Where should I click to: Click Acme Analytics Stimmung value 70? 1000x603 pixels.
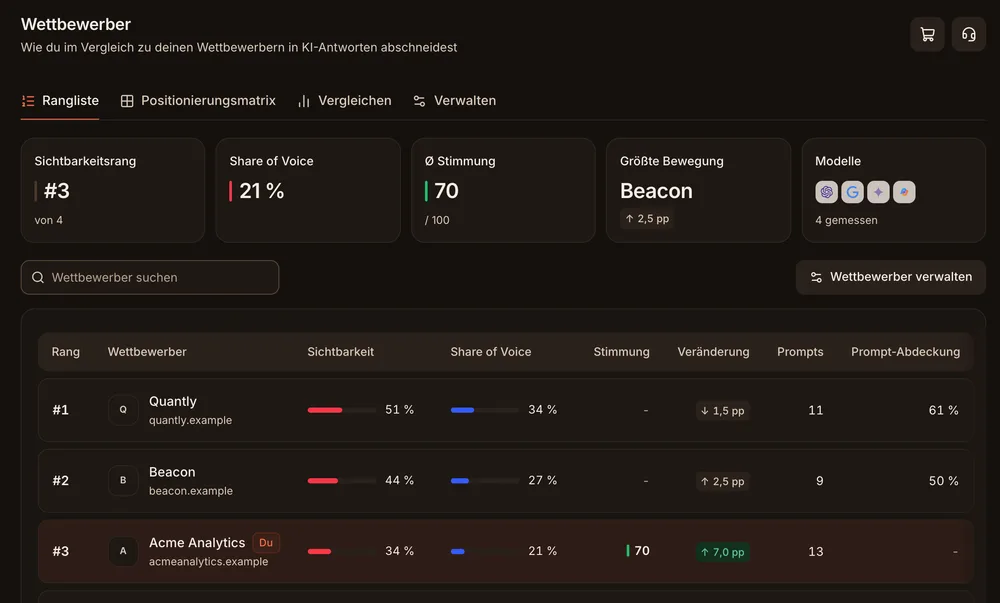tap(642, 551)
